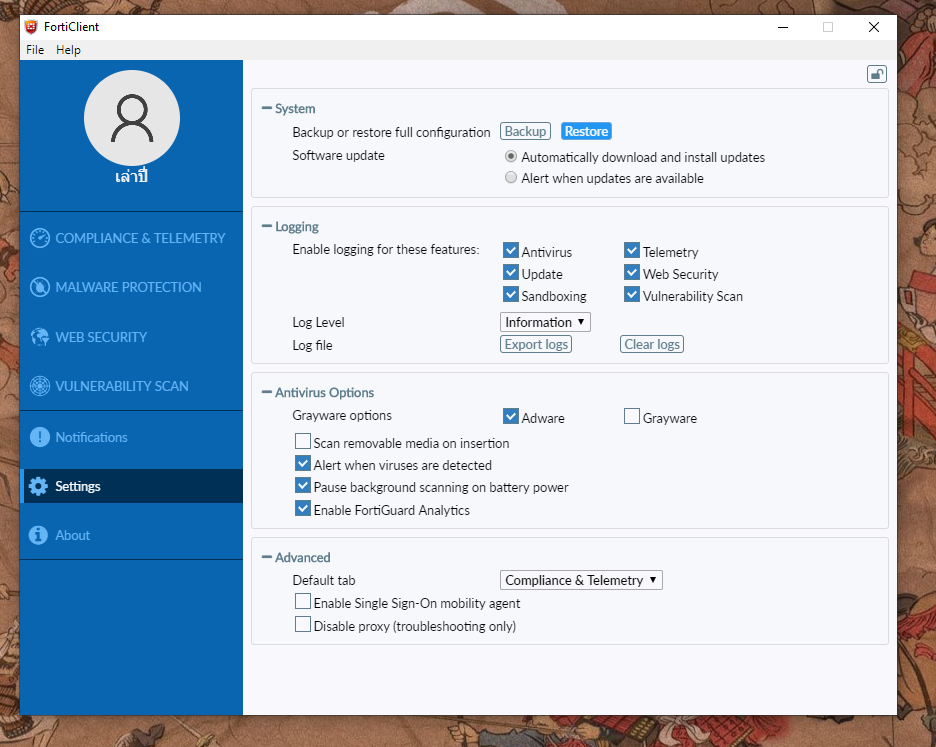Click the About info icon
The height and width of the screenshot is (747, 936).
[x=38, y=535]
